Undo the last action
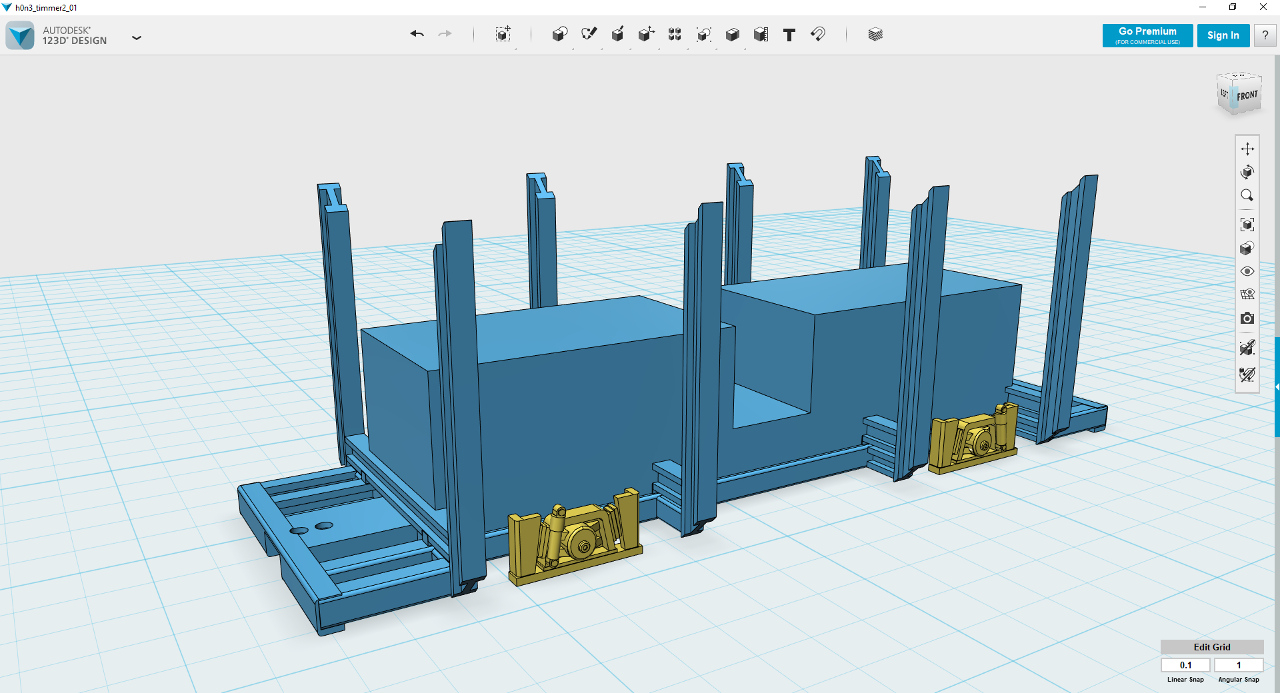 (417, 34)
